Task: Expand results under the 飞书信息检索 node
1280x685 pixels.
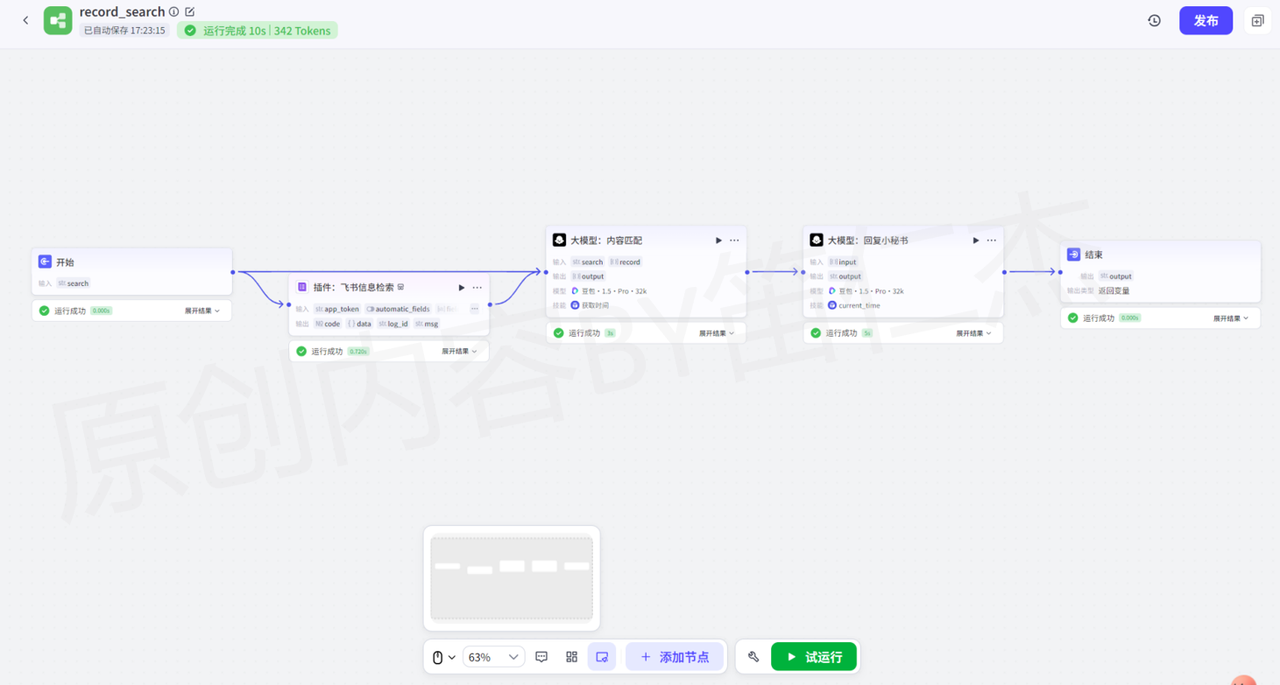Action: [460, 351]
